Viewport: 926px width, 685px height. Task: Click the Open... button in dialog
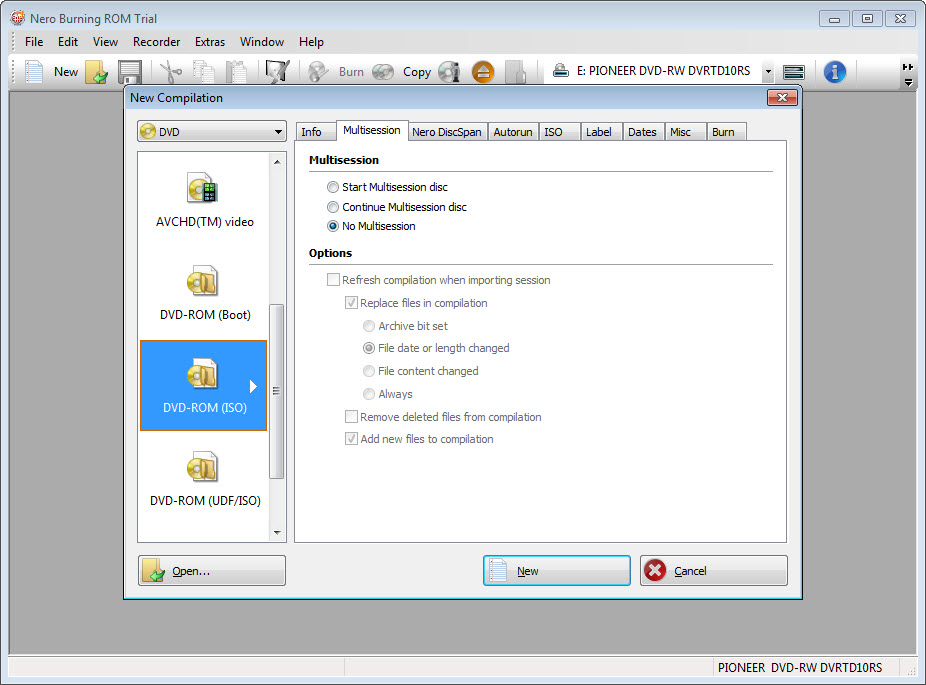pyautogui.click(x=212, y=570)
